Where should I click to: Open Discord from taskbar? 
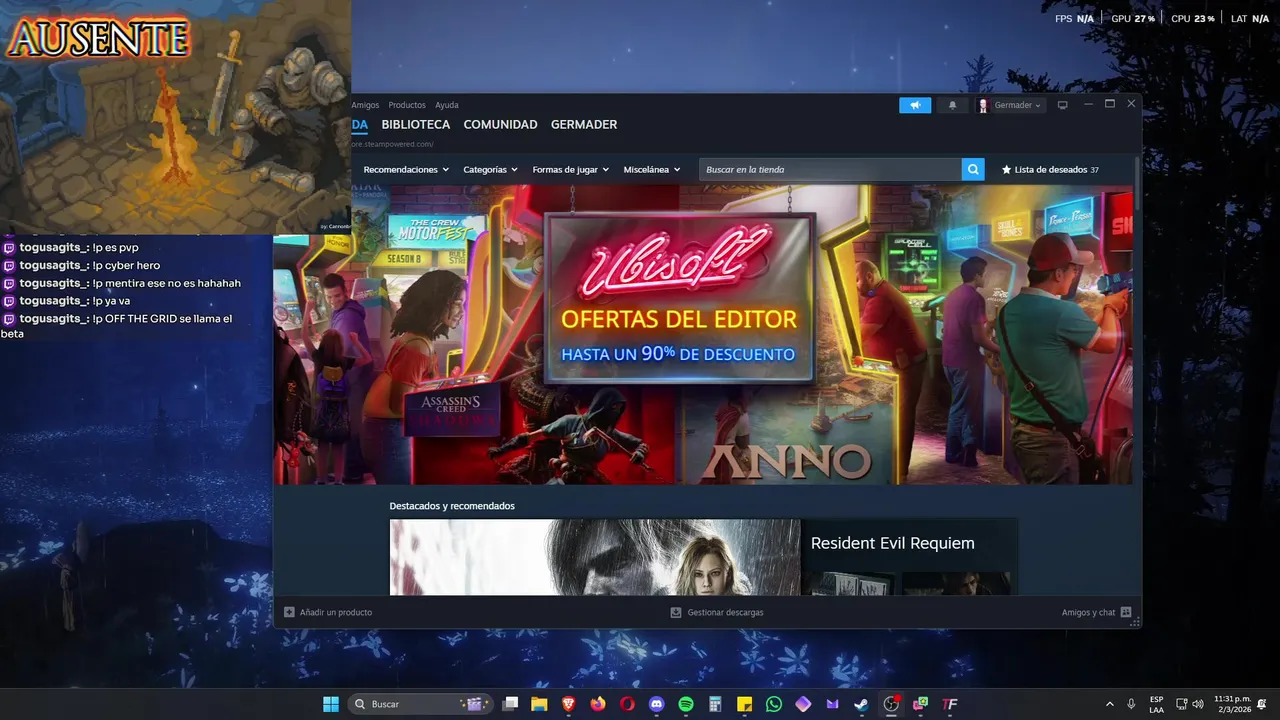tap(656, 704)
